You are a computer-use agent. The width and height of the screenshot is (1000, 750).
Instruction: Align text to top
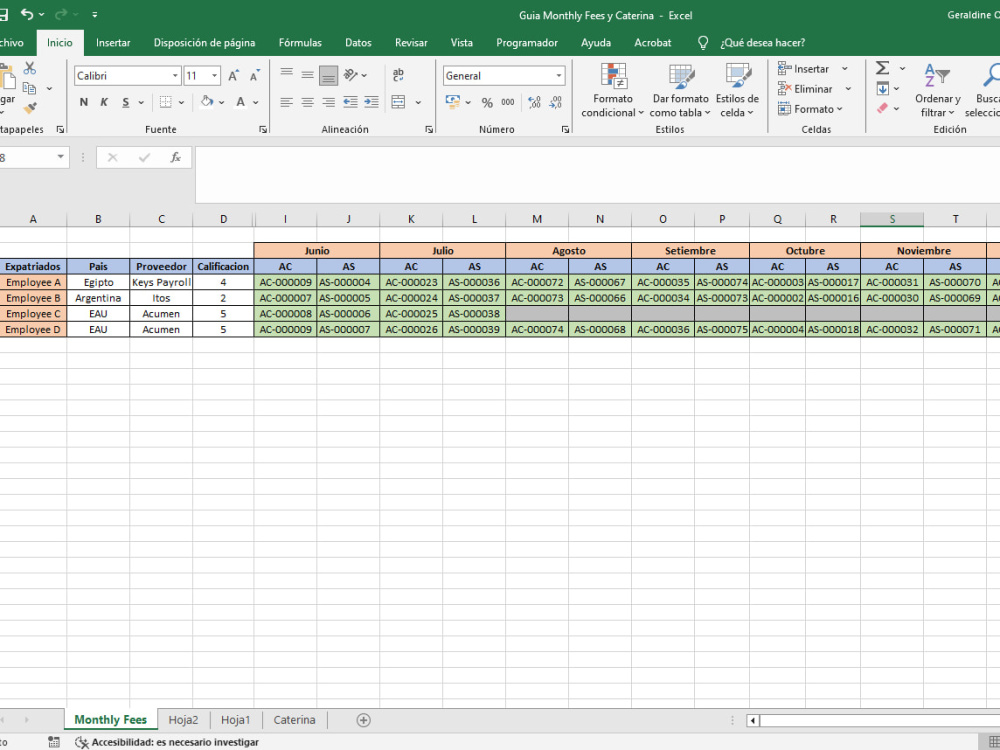coord(286,75)
